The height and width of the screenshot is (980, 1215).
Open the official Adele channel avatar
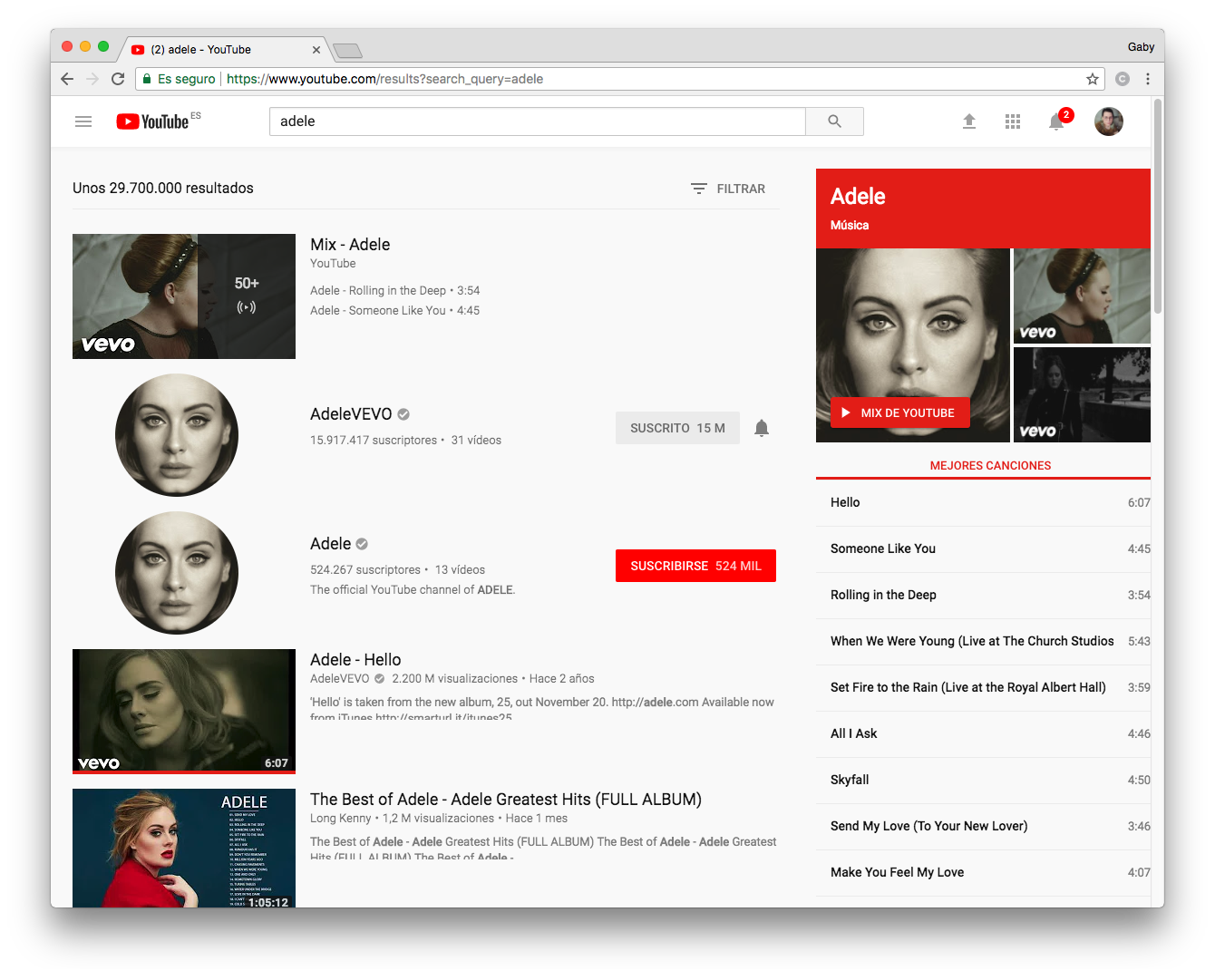[x=177, y=573]
